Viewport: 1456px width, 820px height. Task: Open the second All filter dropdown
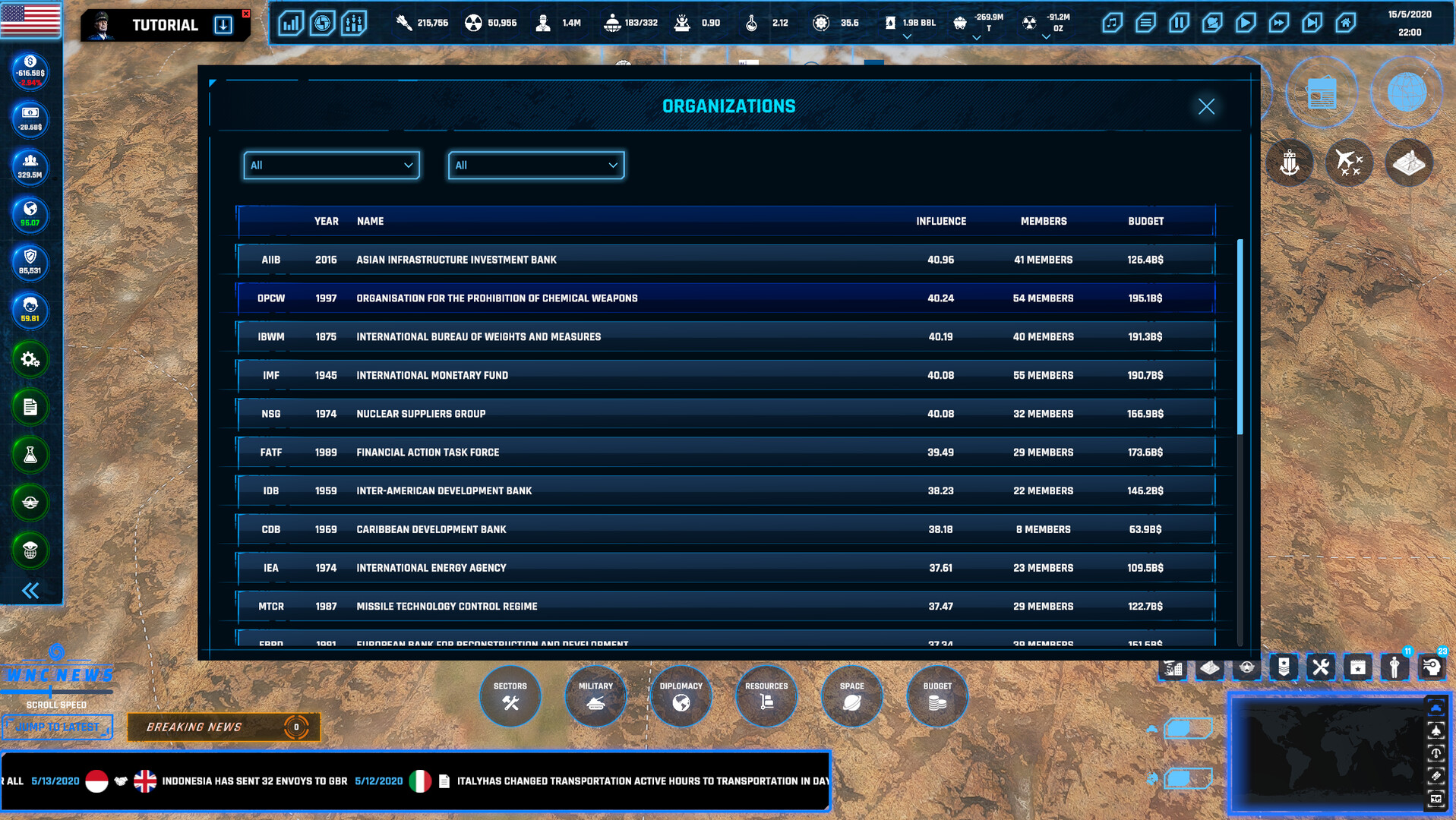[536, 165]
